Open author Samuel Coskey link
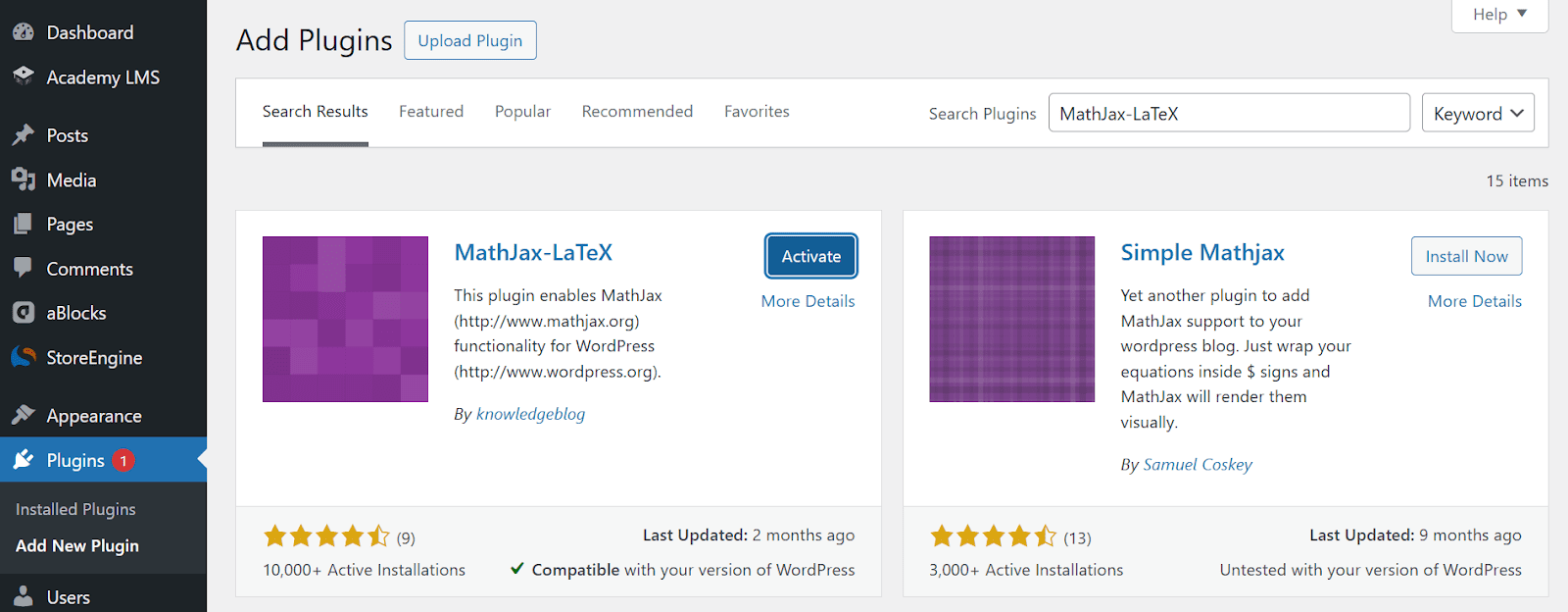 [x=1198, y=464]
